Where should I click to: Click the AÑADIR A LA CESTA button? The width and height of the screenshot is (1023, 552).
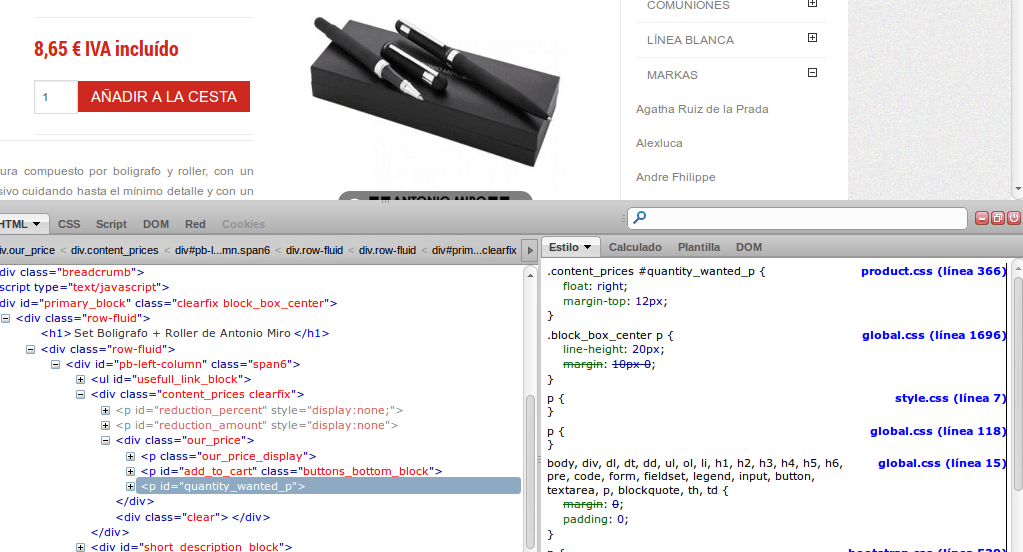[x=164, y=97]
